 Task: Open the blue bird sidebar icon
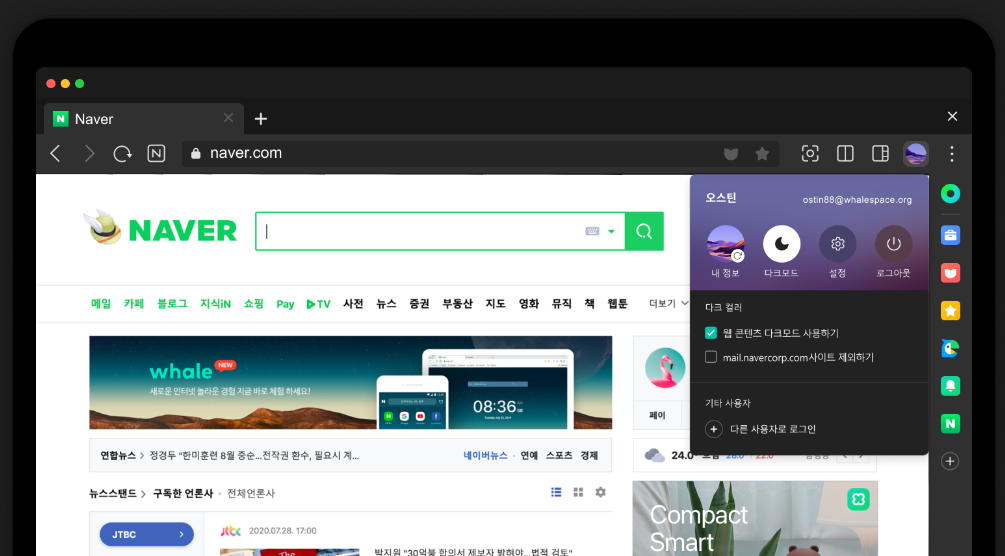click(x=951, y=348)
